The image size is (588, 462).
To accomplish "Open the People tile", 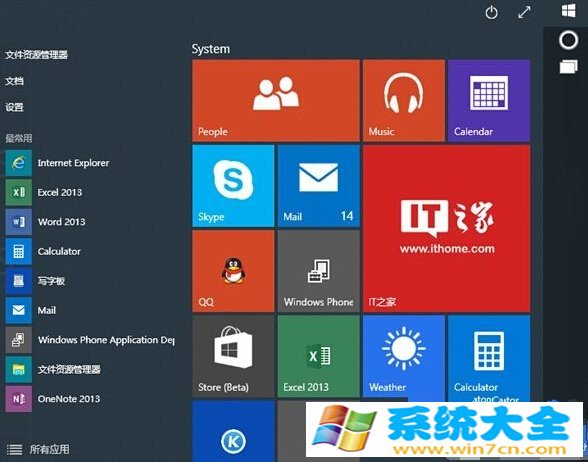I will point(276,100).
